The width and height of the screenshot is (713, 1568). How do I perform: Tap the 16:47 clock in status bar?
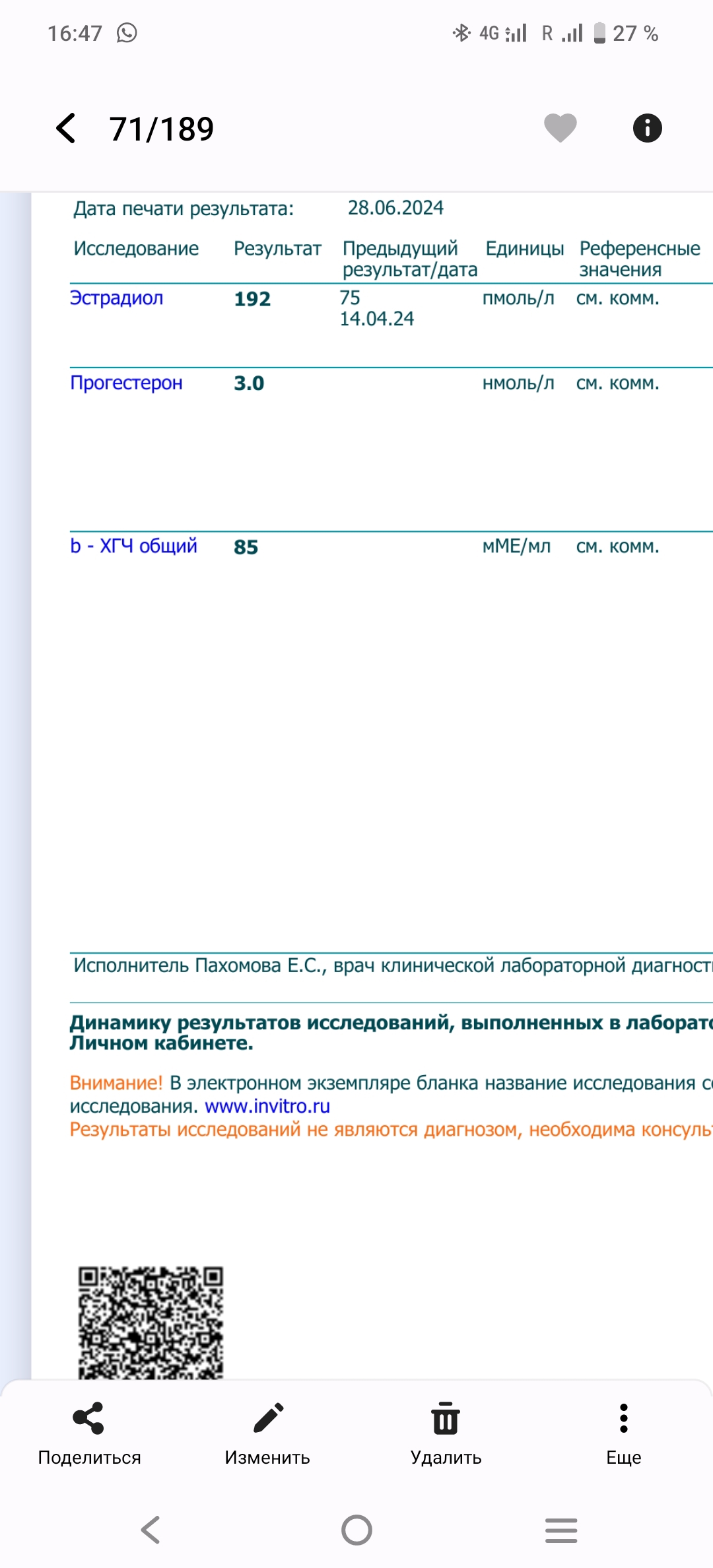coord(75,33)
